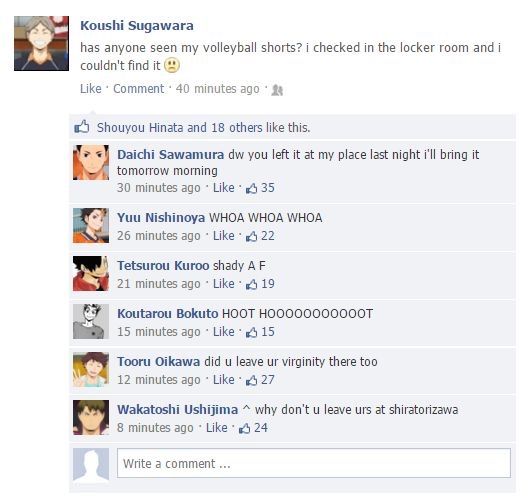Open Koushi Sugawara profile name link
Viewport: 530px width, 504px height.
point(137,26)
